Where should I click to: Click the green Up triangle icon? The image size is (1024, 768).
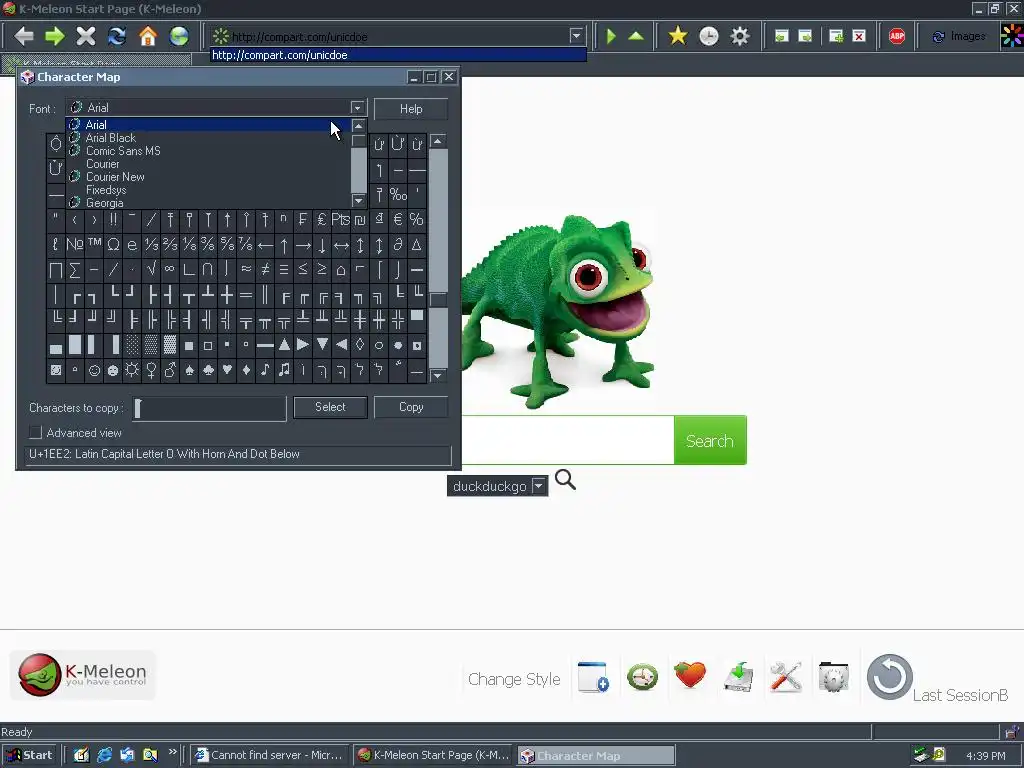coord(635,36)
